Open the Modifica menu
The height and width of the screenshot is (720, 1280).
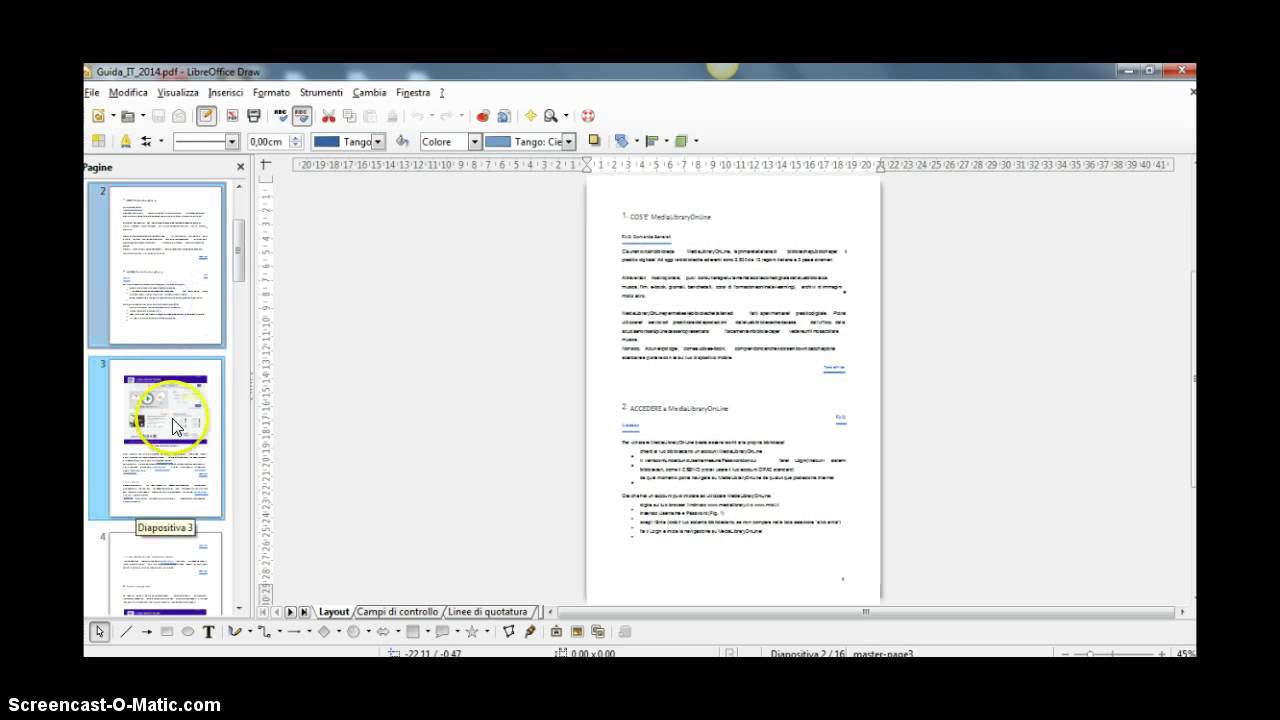[128, 92]
